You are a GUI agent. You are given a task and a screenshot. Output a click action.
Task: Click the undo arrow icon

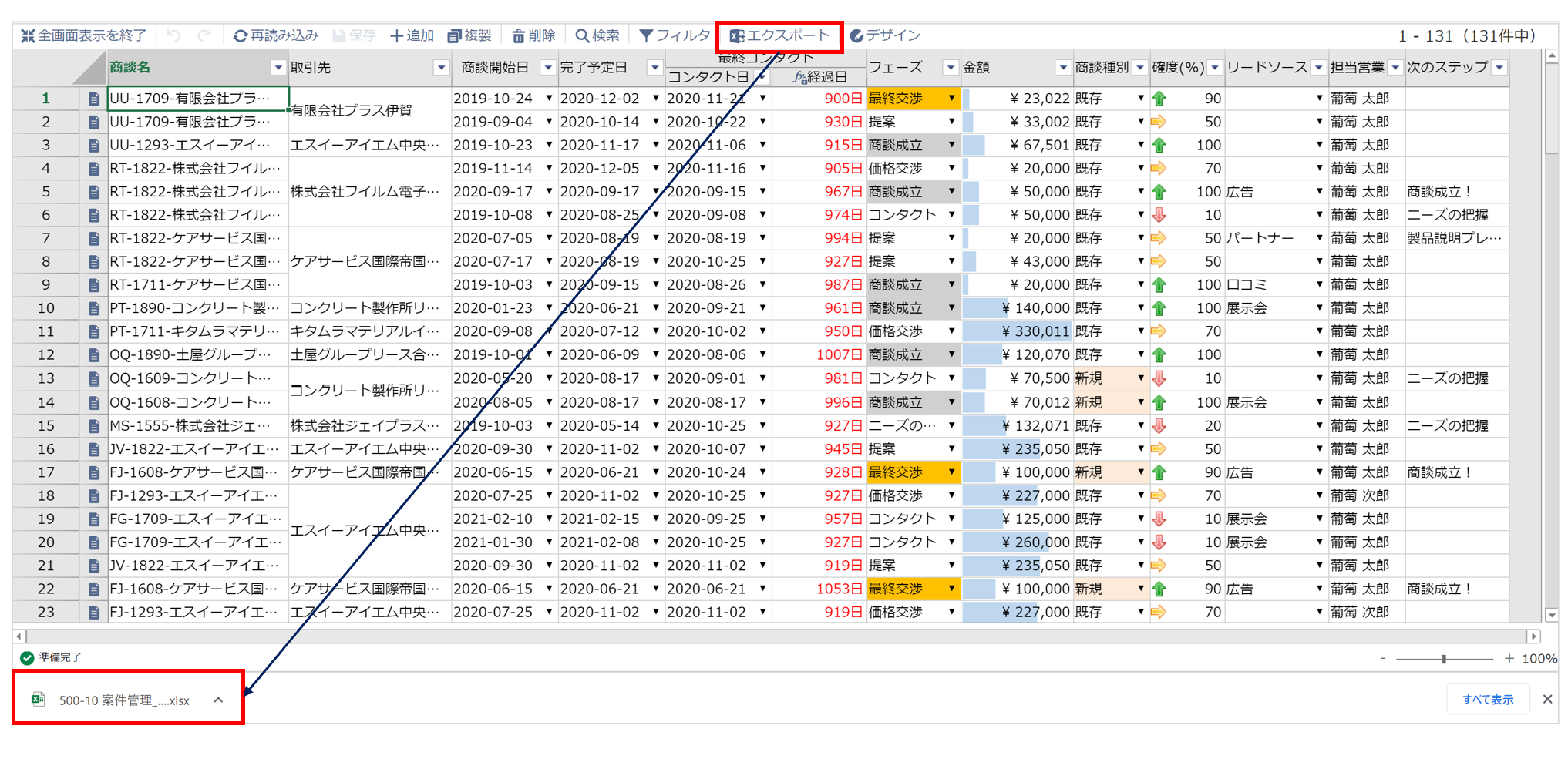(x=173, y=35)
